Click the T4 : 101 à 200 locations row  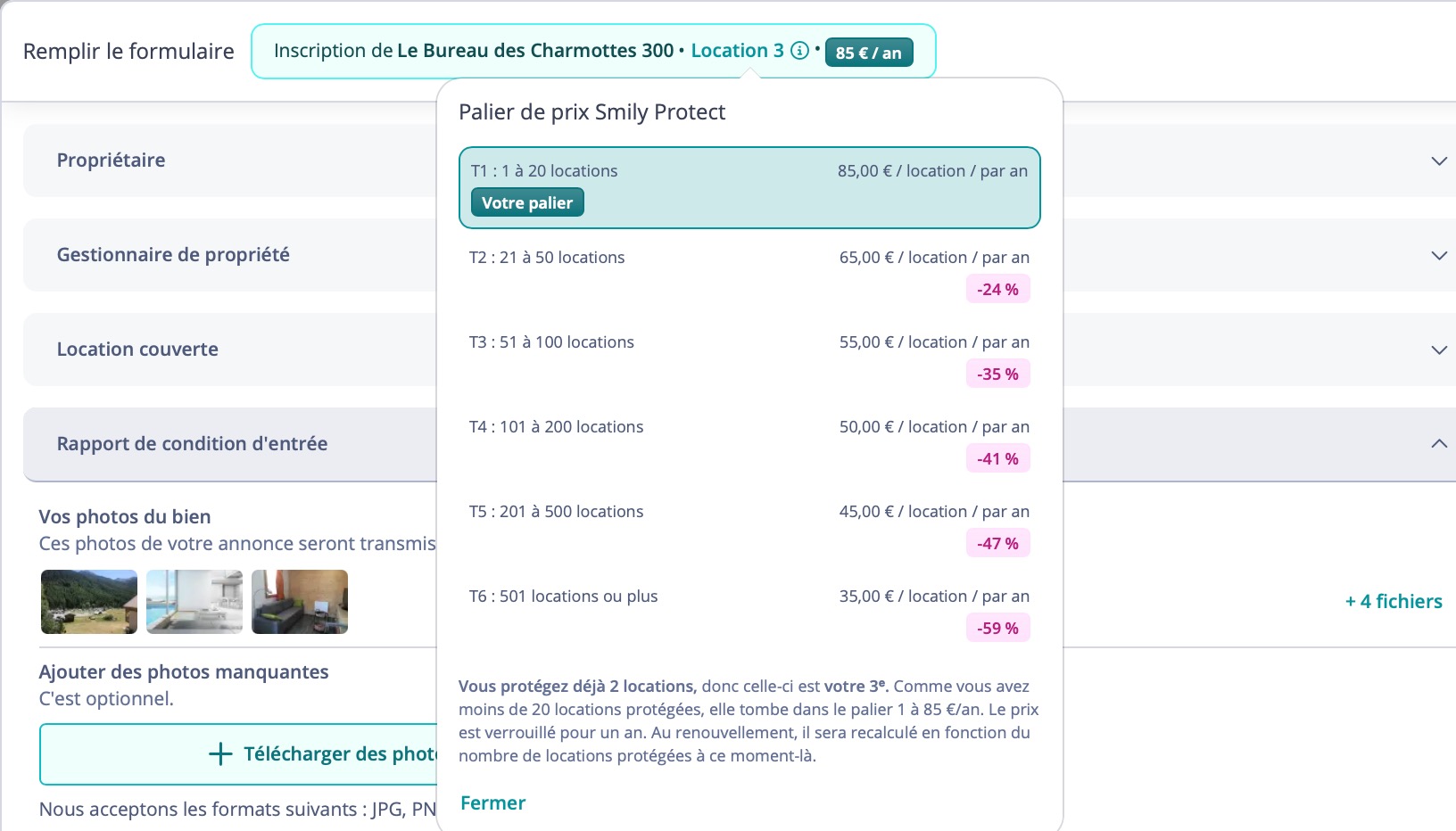[749, 443]
